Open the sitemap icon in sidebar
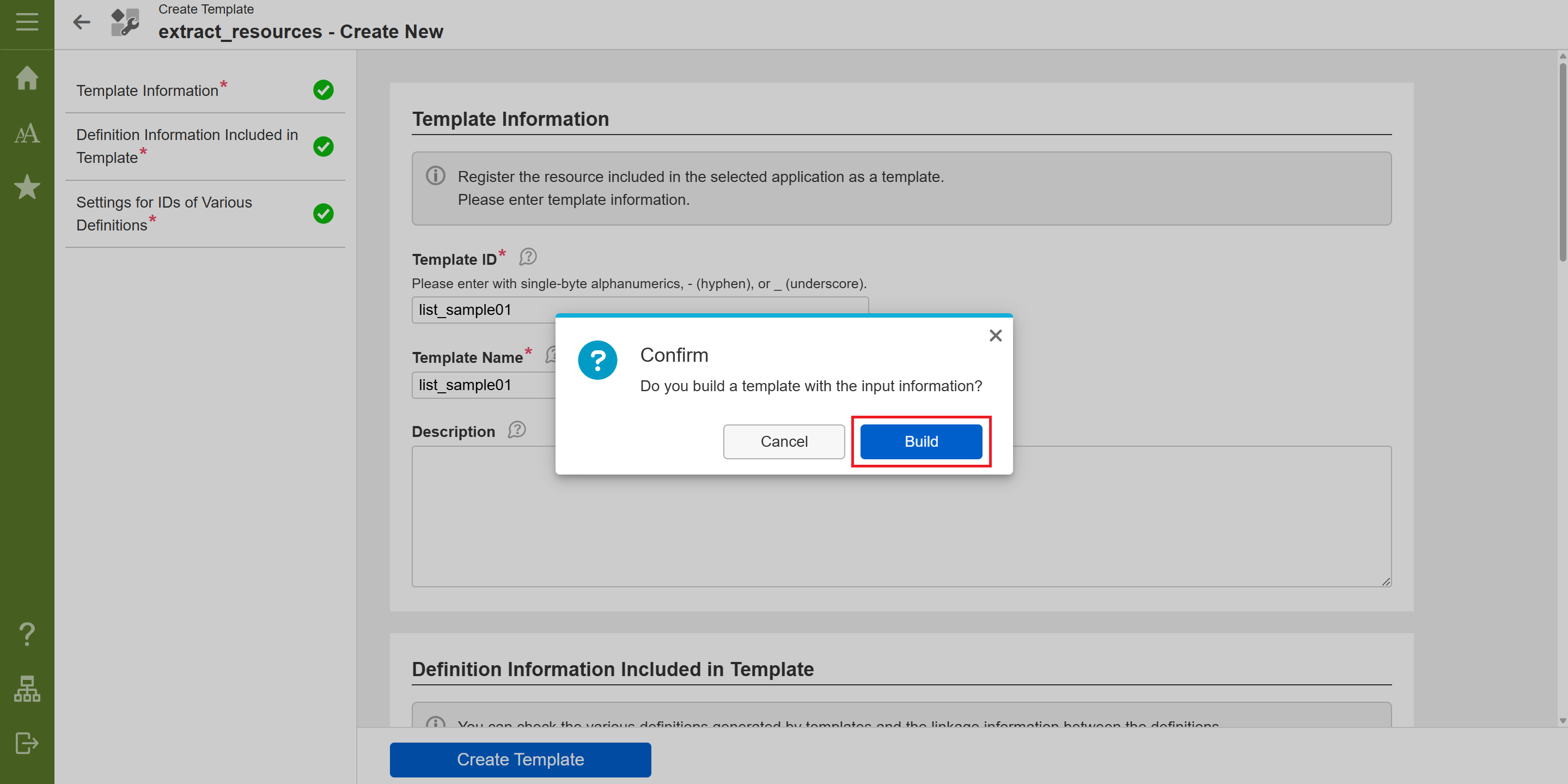Viewport: 1568px width, 784px height. coord(27,689)
